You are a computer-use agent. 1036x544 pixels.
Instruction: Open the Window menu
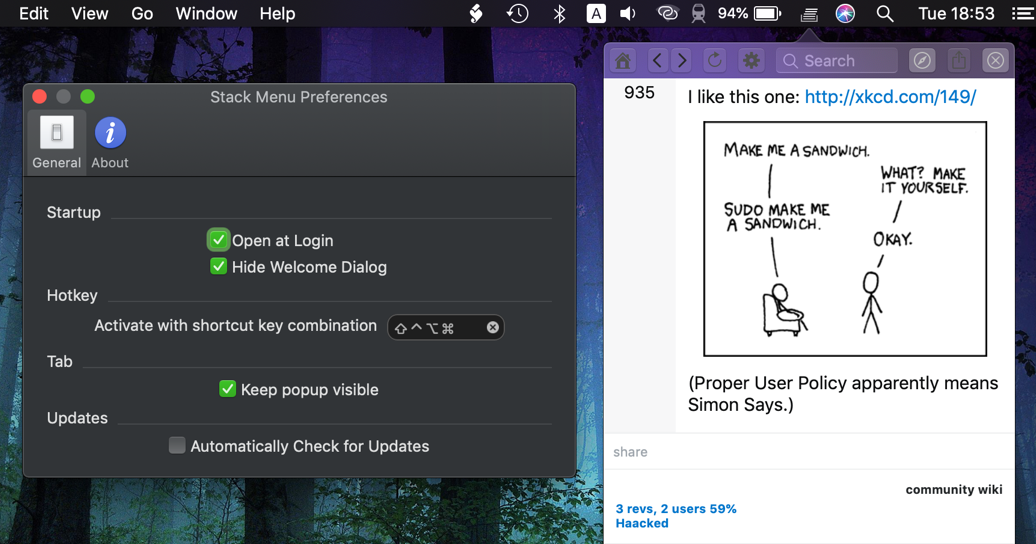coord(206,13)
